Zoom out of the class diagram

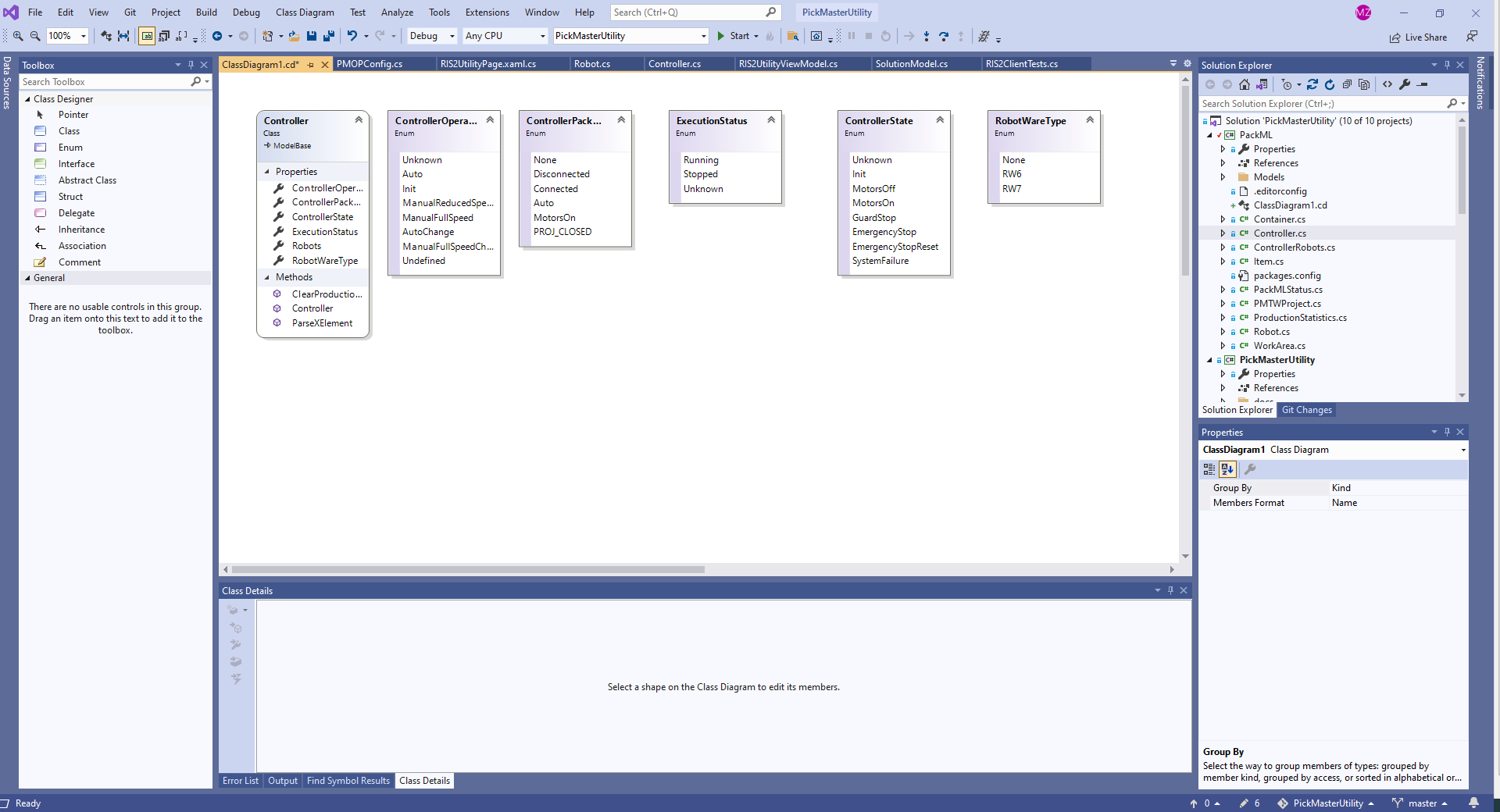35,36
